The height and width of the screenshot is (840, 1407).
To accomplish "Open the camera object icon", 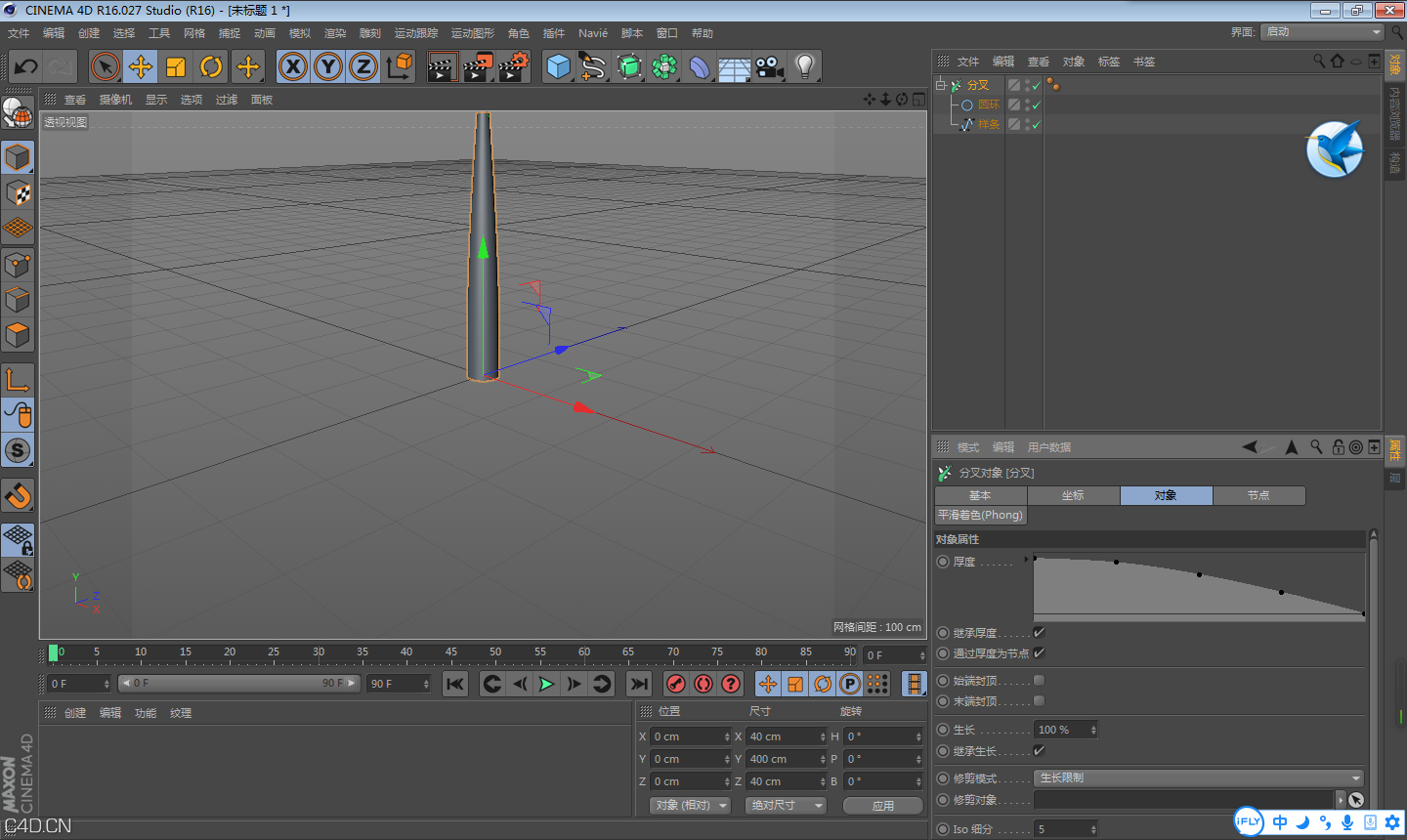I will click(x=770, y=66).
